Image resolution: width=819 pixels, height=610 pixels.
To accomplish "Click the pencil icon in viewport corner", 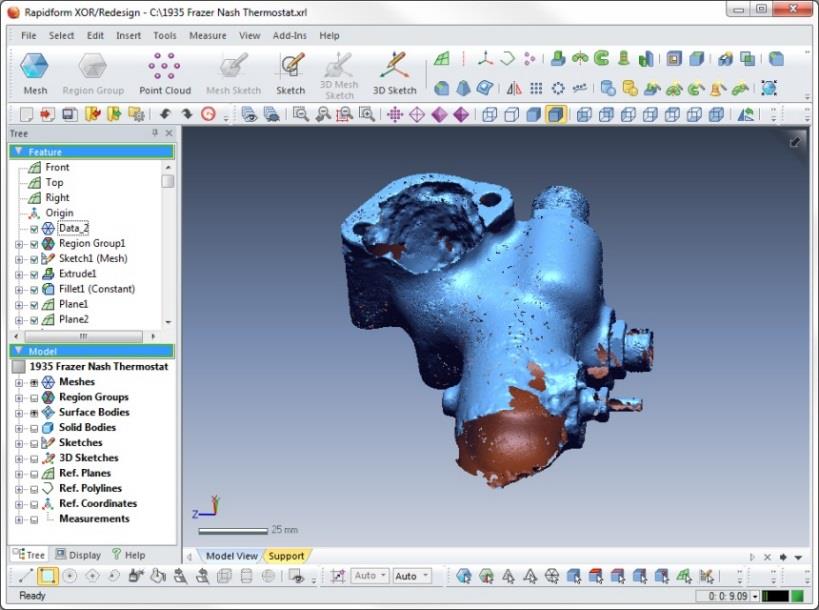I will click(794, 141).
